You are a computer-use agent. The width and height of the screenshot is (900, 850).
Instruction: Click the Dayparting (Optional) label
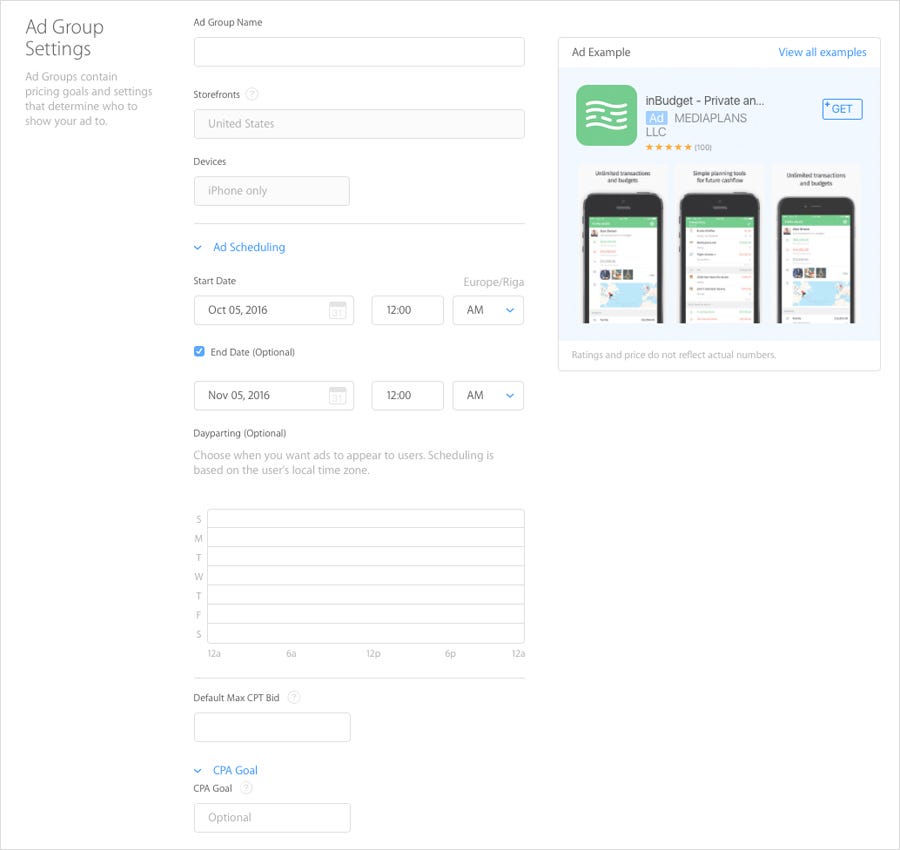click(239, 433)
